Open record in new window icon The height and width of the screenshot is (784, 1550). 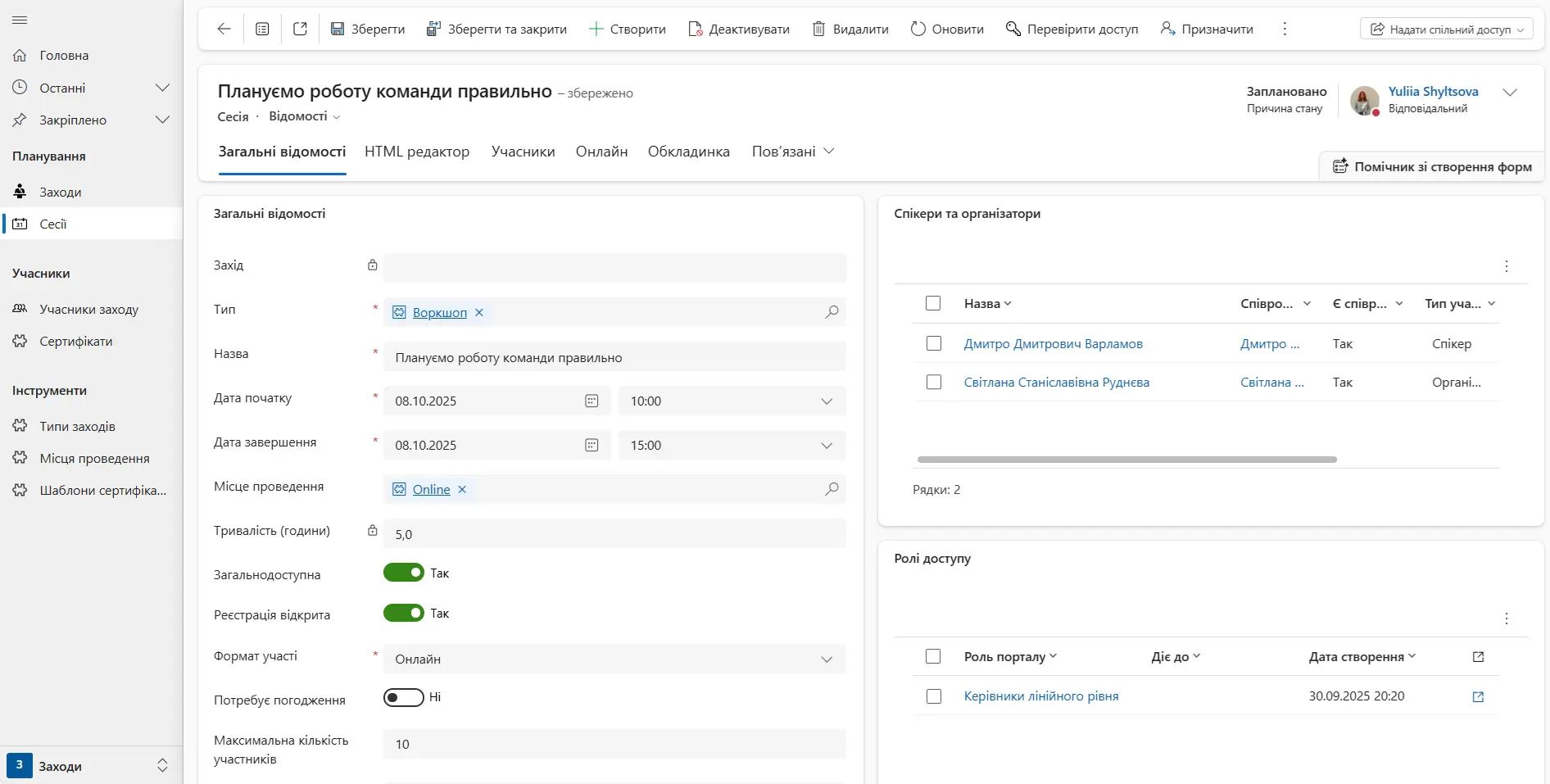click(x=300, y=29)
